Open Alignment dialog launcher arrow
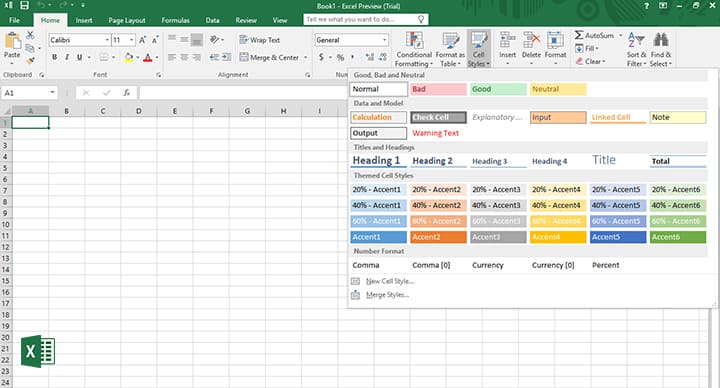 pyautogui.click(x=307, y=75)
